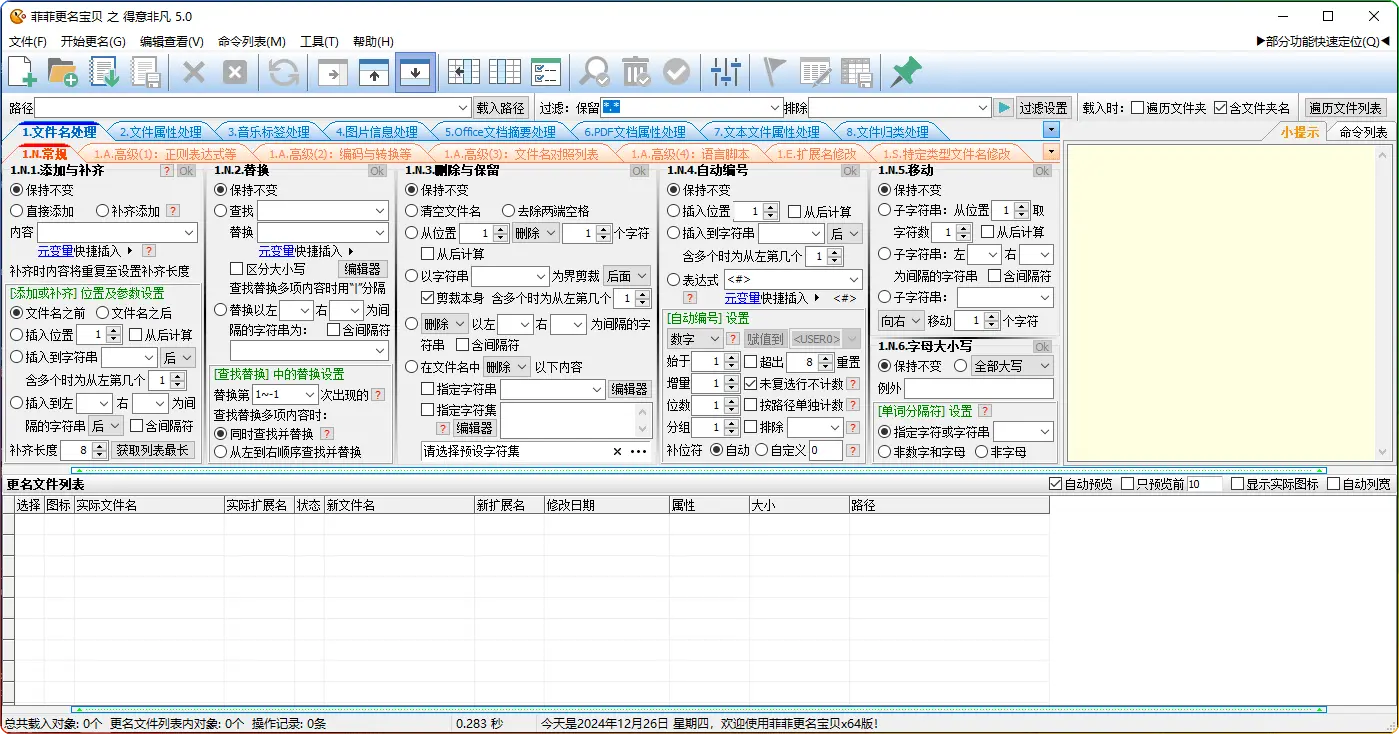Click the 获取列表最长 button
The width and height of the screenshot is (1399, 734).
(x=152, y=450)
